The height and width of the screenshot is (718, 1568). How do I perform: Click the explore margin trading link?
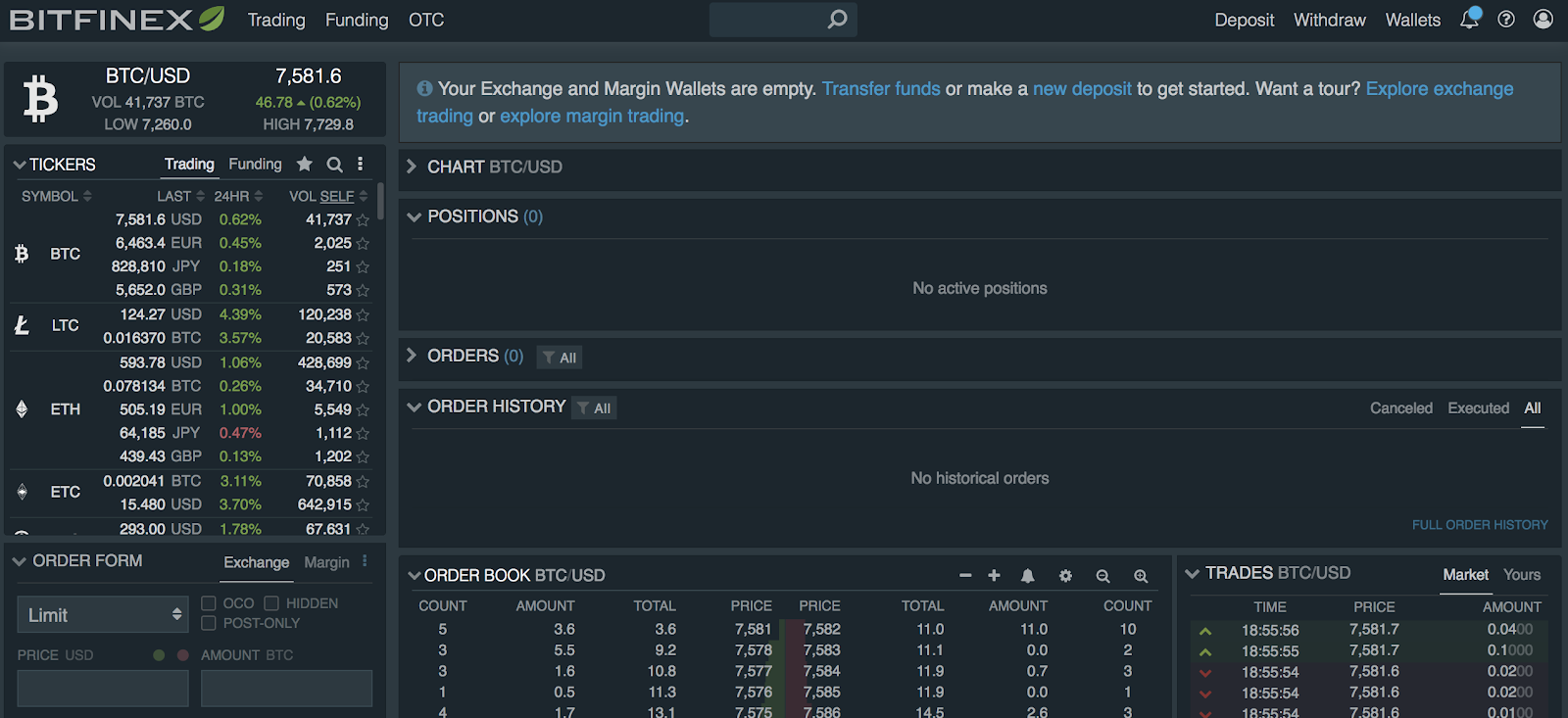pyautogui.click(x=592, y=116)
